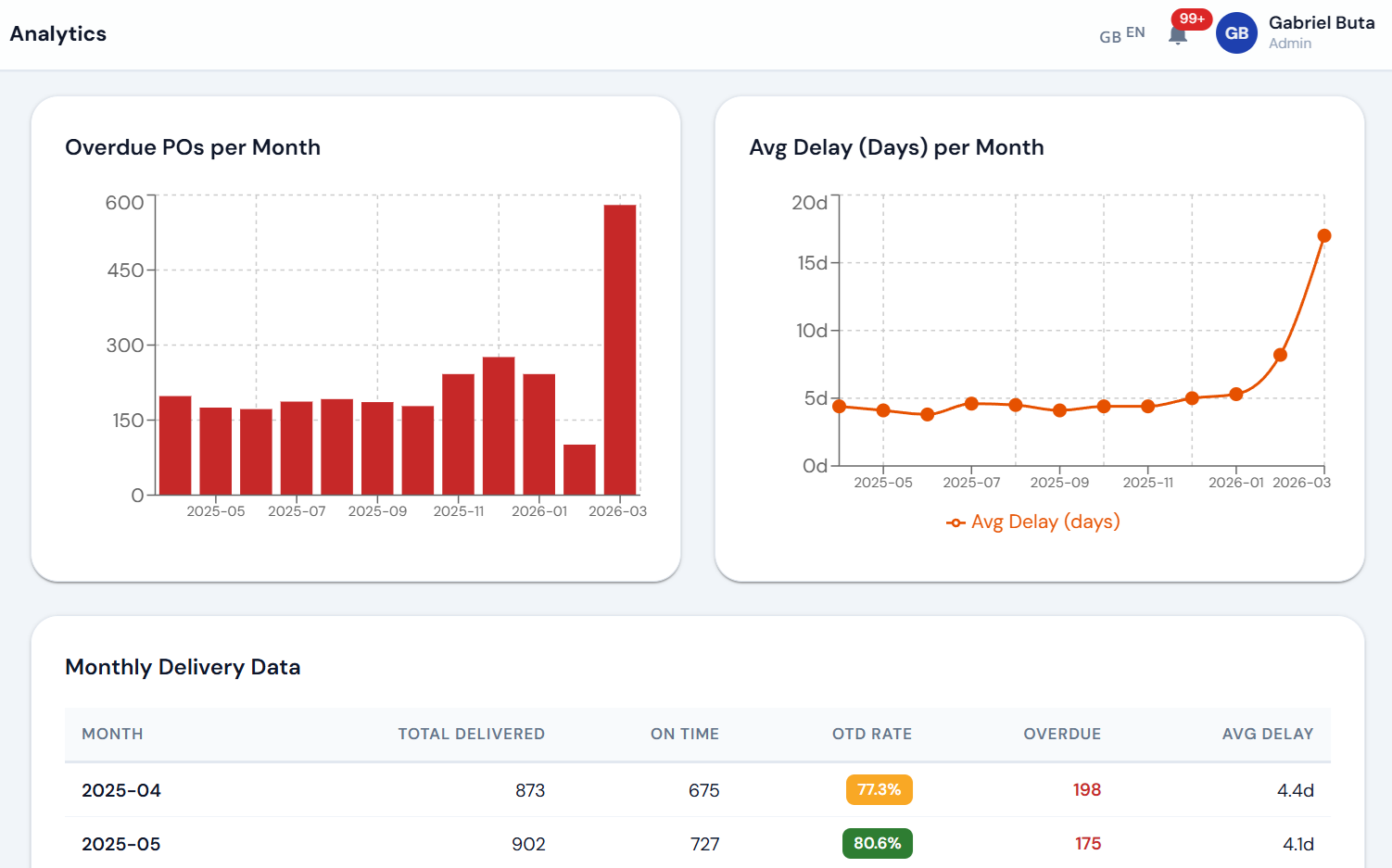Open the Analytics page heading
Viewport: 1392px width, 868px height.
pyautogui.click(x=58, y=33)
